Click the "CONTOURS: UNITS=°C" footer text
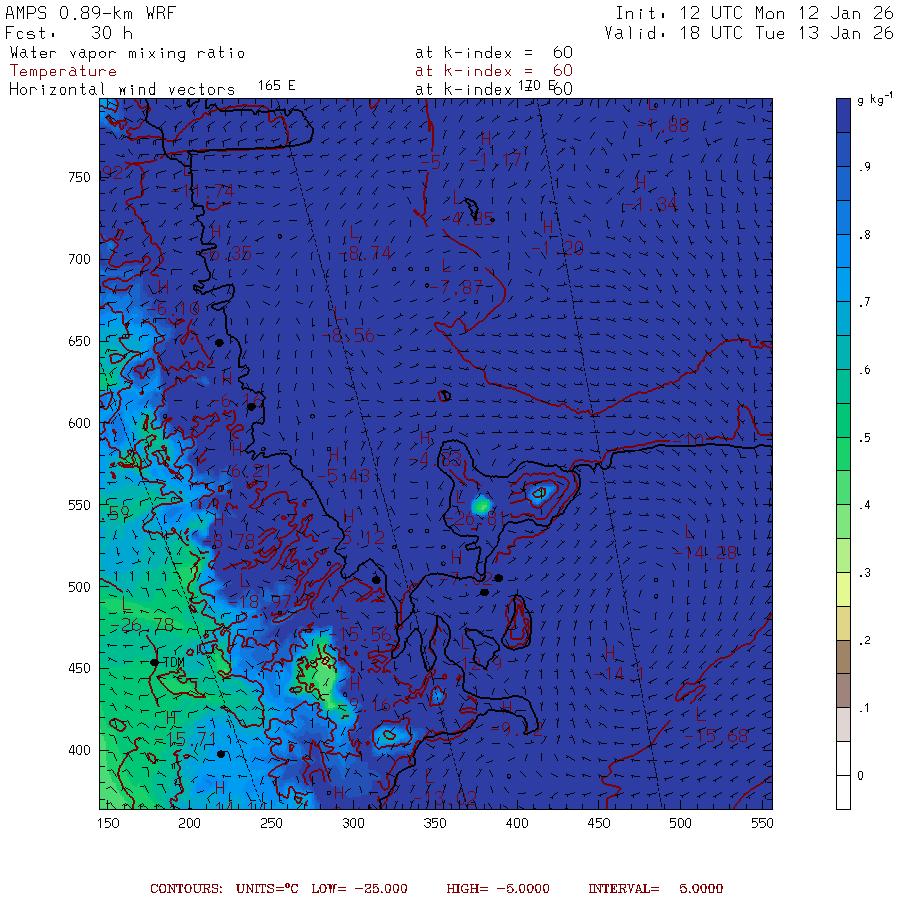Viewport: 900px width, 900px height. [224, 889]
